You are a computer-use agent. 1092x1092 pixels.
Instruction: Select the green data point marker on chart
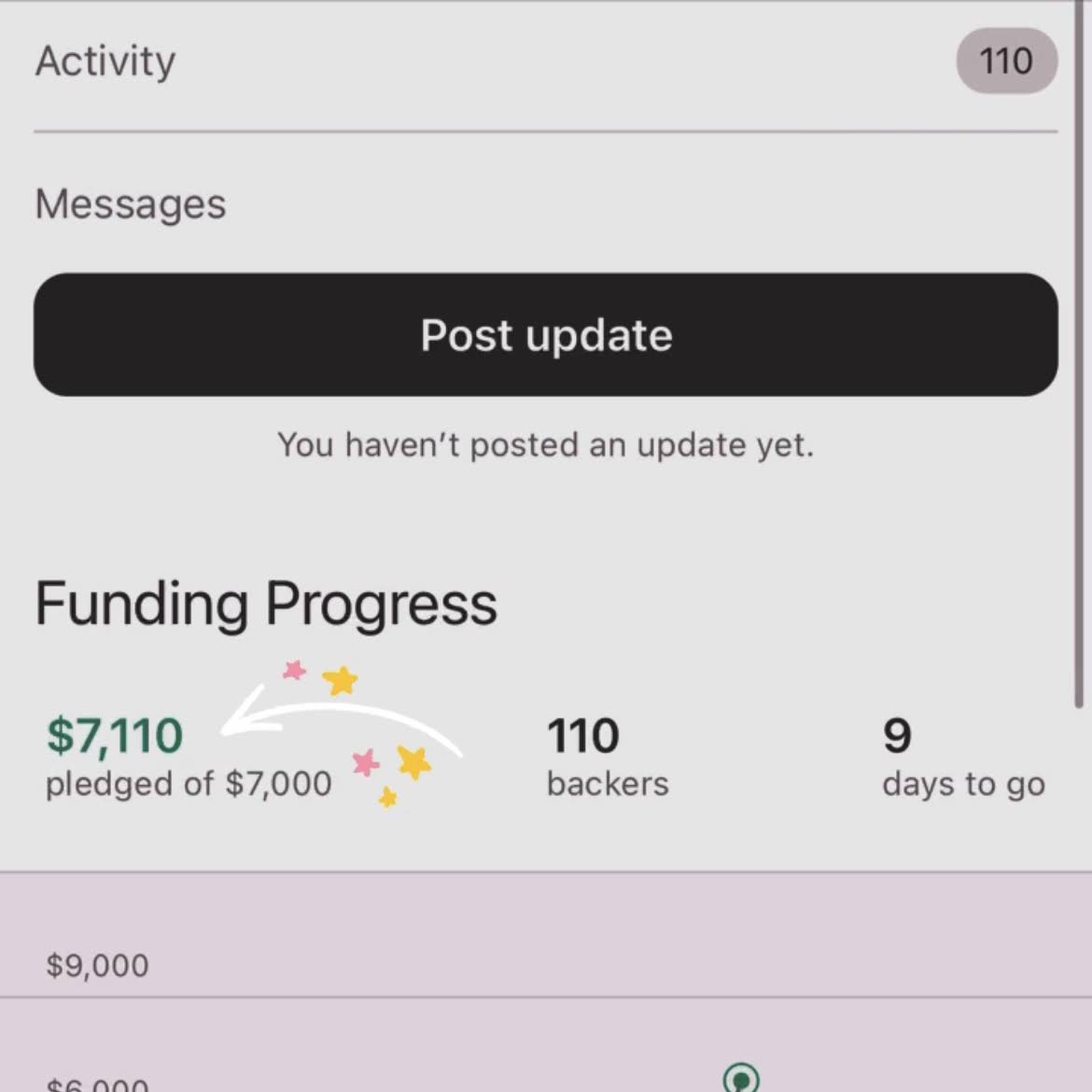pos(741,1079)
